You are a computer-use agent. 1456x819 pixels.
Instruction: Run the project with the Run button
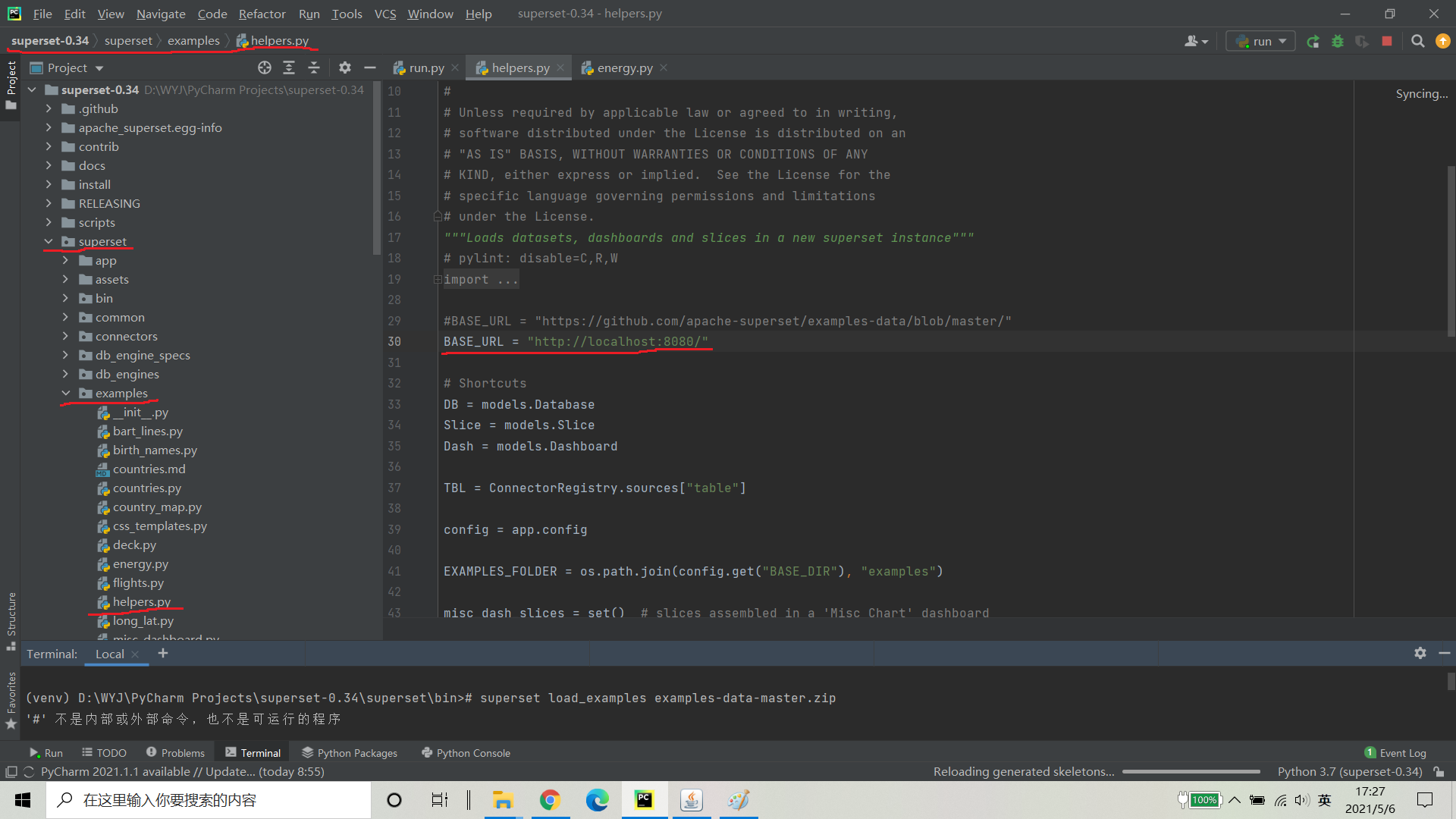[x=1313, y=42]
